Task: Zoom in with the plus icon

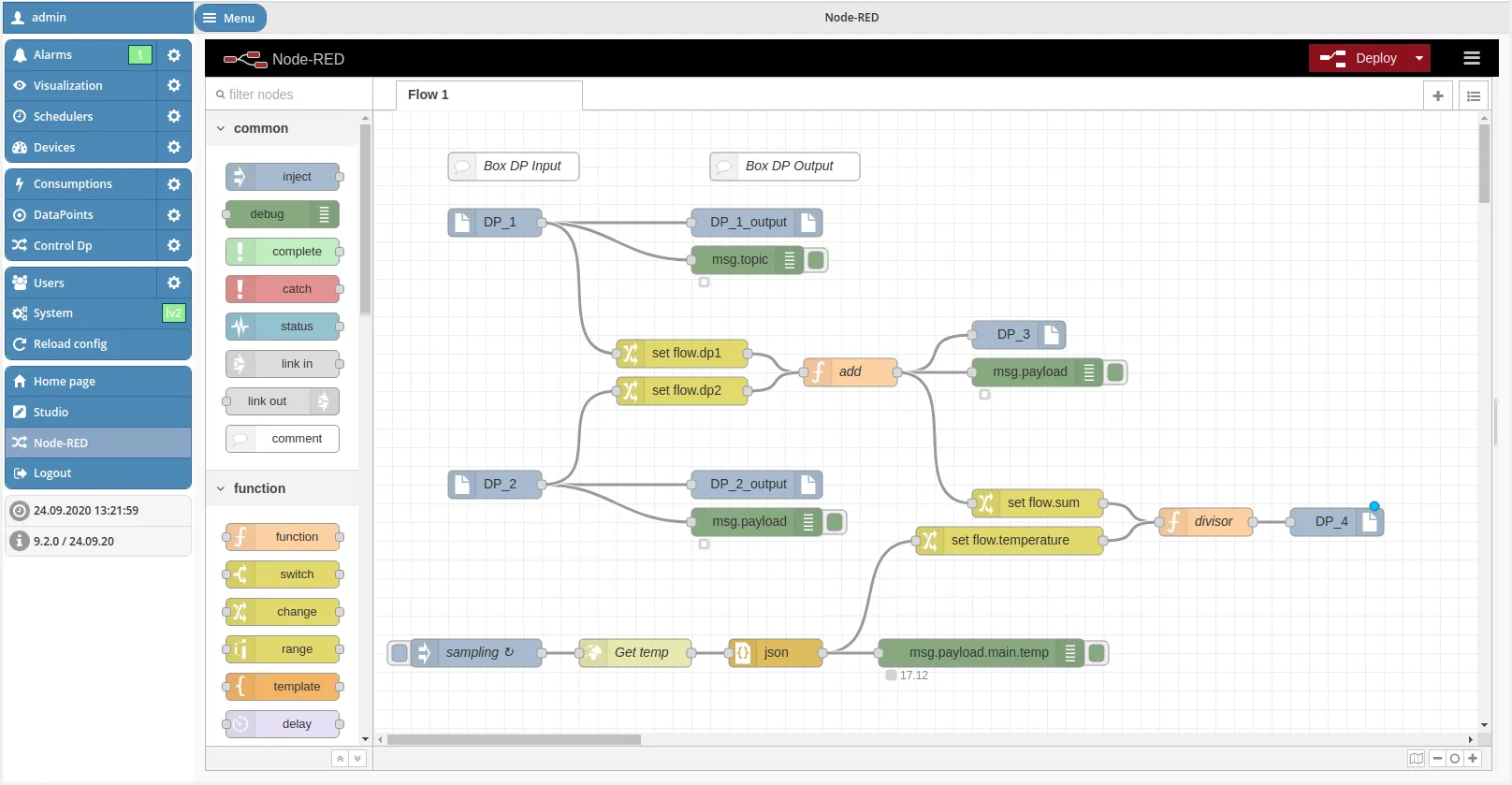Action: (x=1473, y=758)
